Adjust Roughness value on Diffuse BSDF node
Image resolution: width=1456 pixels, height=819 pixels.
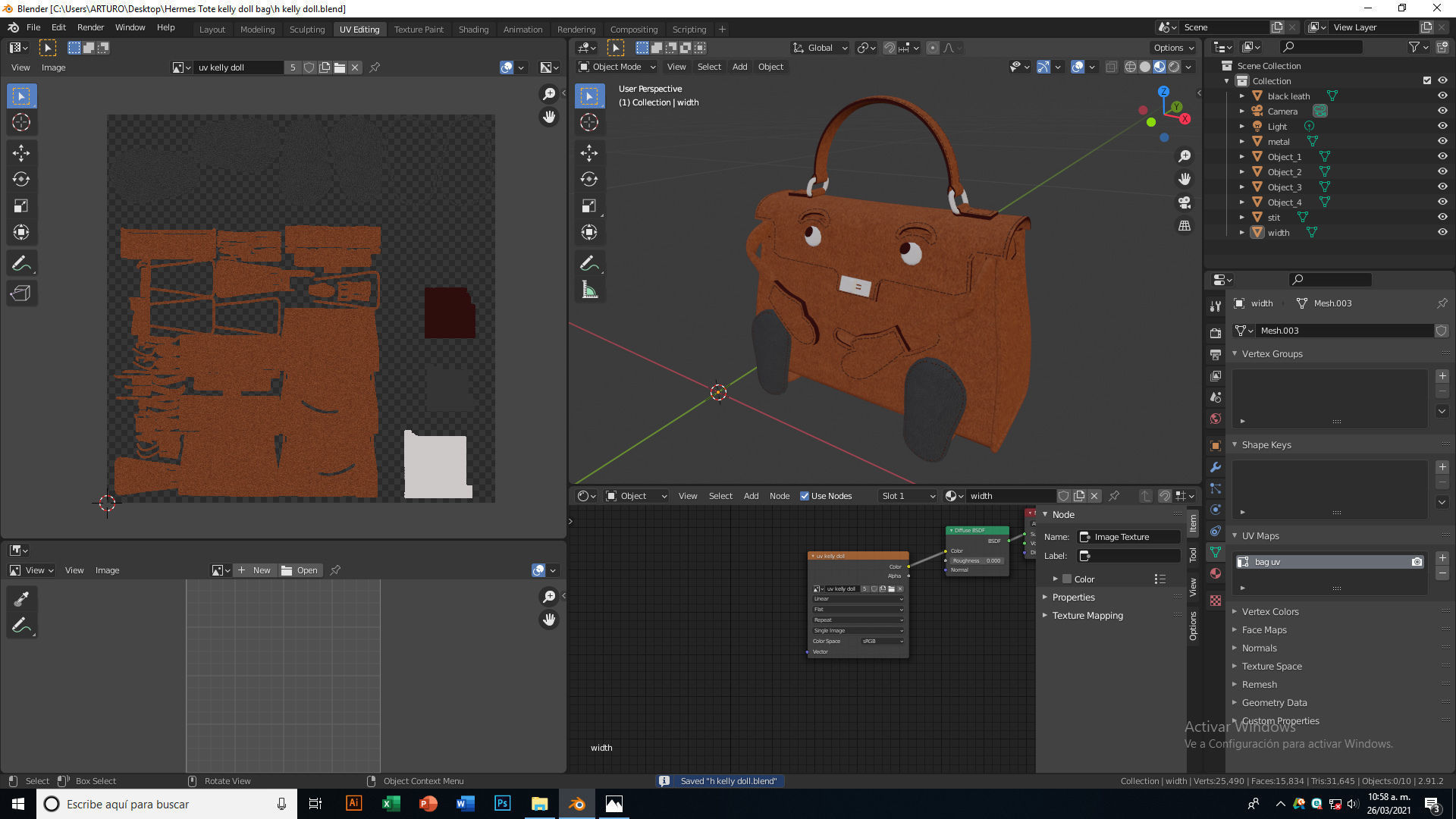[x=977, y=561]
